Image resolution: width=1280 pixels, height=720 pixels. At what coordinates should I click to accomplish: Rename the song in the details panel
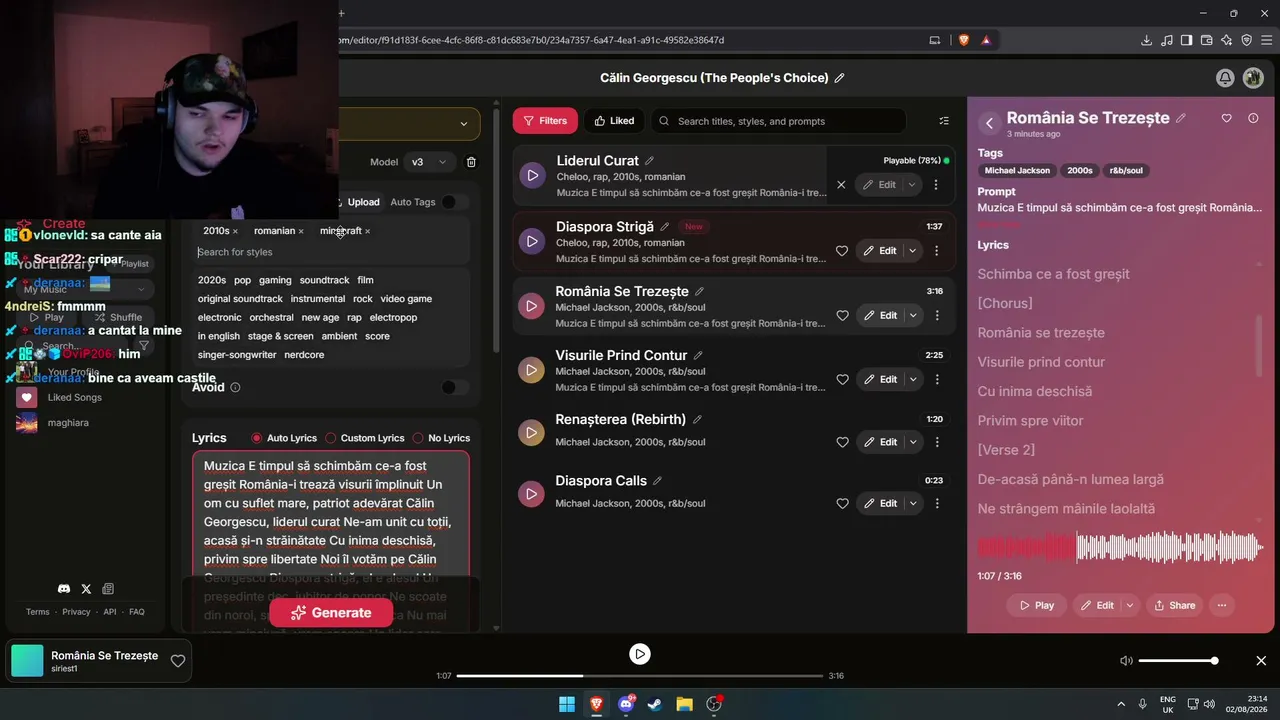(1181, 118)
